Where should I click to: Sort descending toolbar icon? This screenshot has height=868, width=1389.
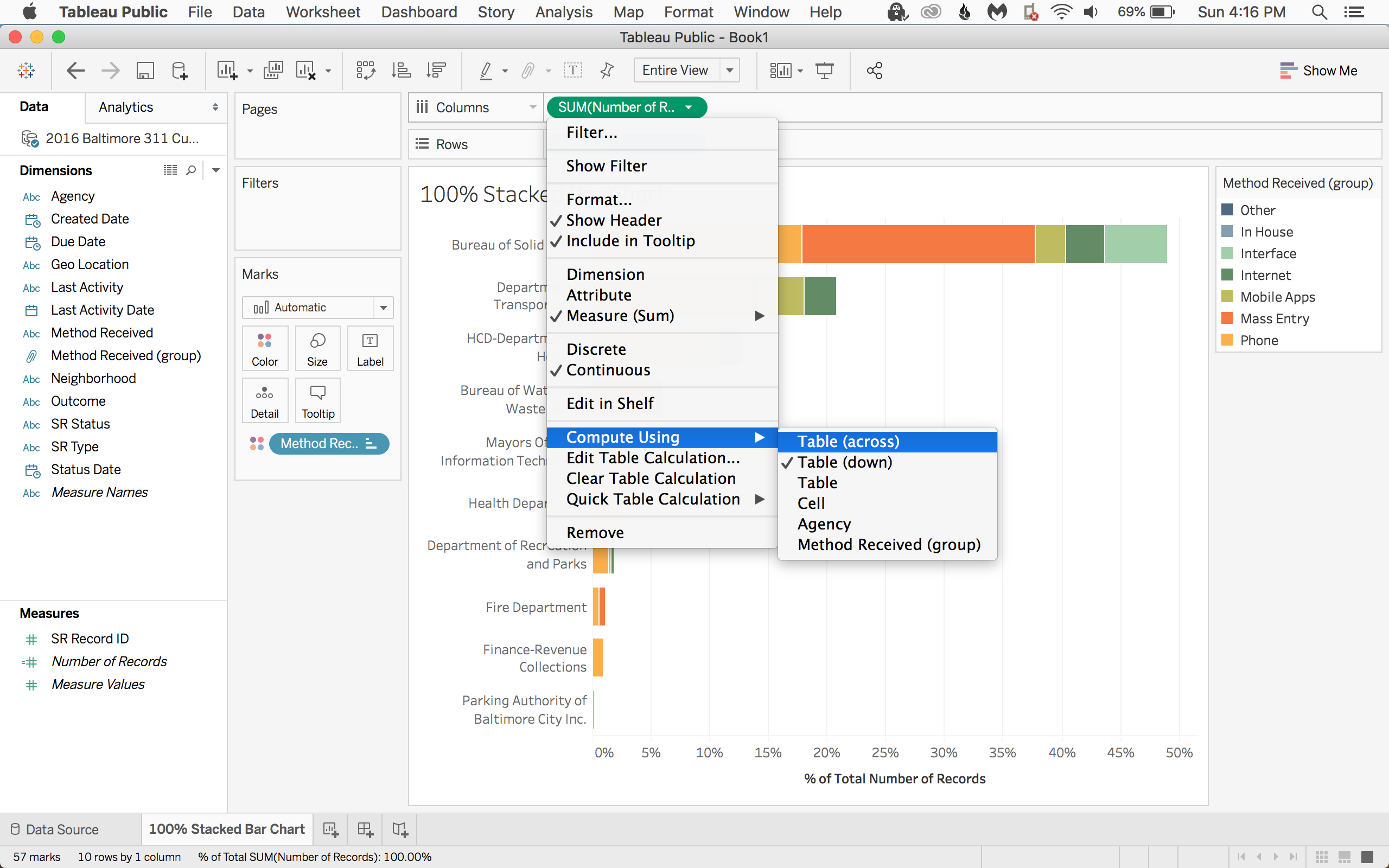[x=436, y=71]
